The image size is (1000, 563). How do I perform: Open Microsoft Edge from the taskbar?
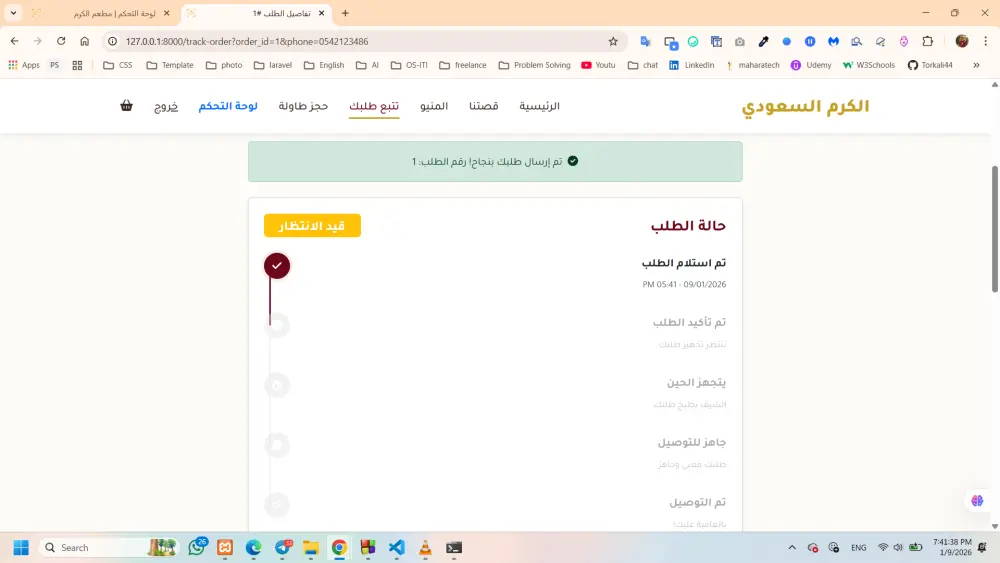(253, 548)
